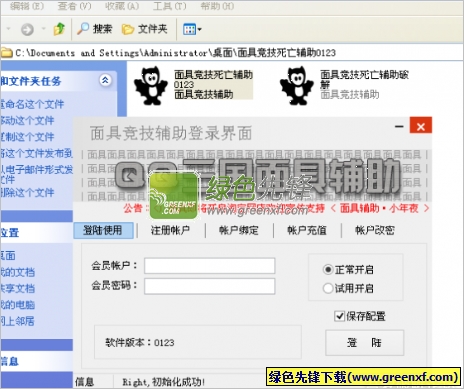Open the forward history dropdown arrow

tap(43, 29)
